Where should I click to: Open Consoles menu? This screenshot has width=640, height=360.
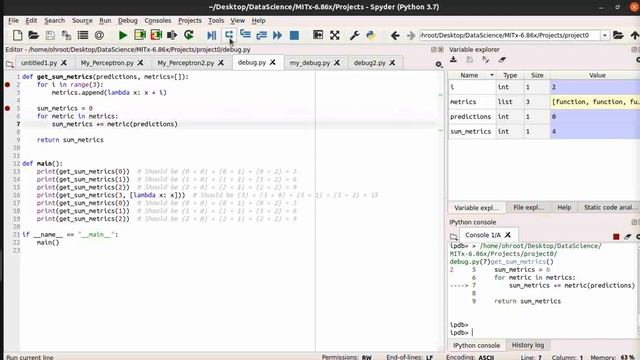(158, 20)
